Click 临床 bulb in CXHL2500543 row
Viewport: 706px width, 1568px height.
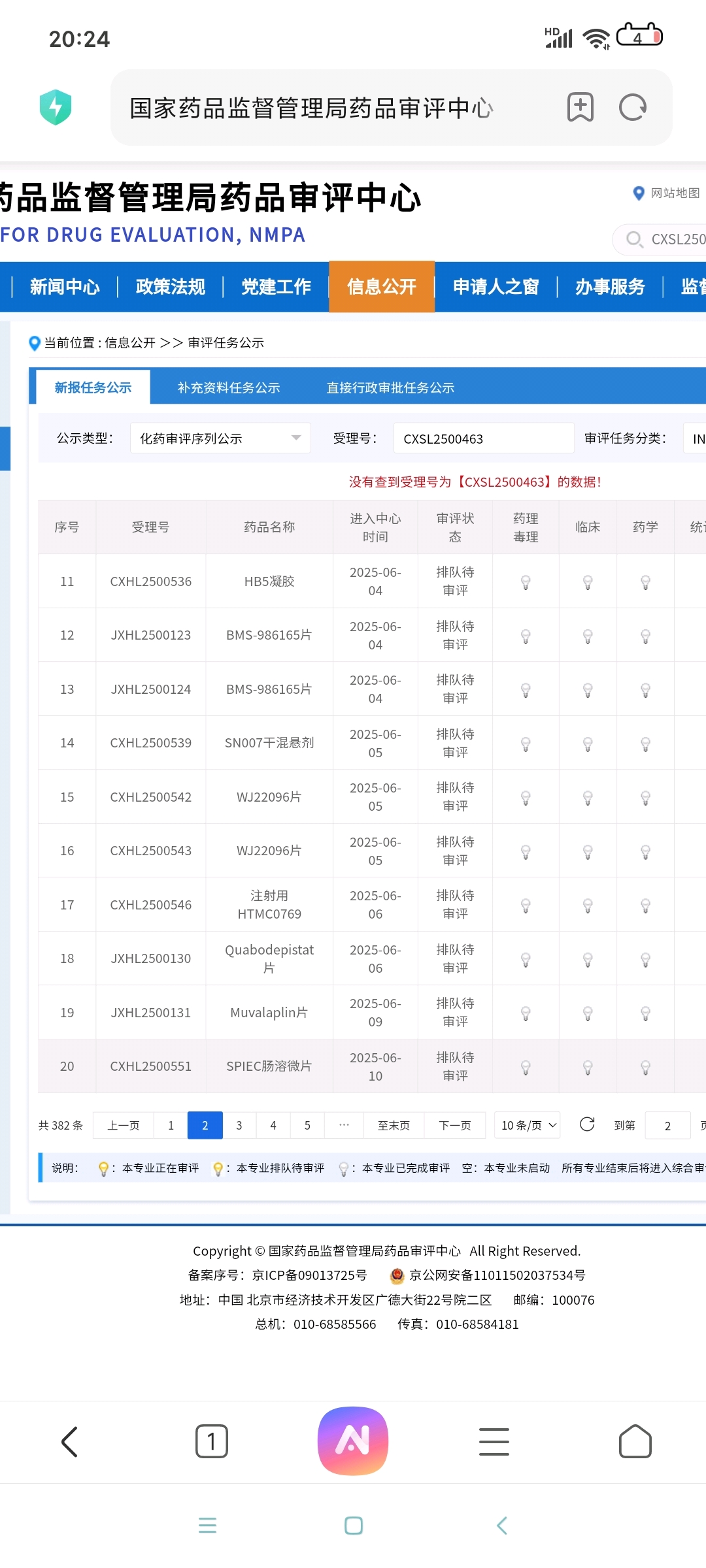[x=588, y=852]
